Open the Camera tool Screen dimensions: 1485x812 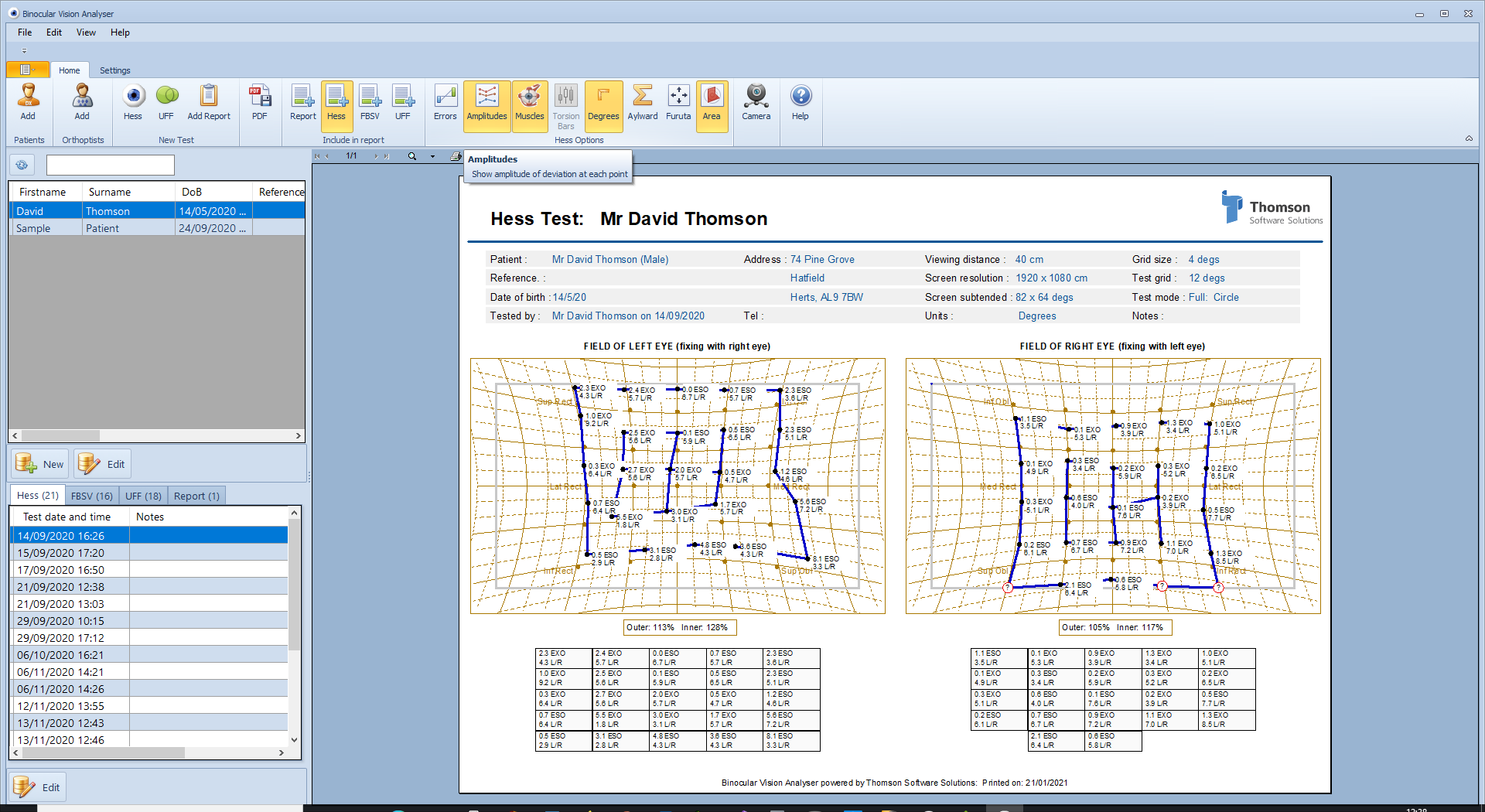(756, 102)
